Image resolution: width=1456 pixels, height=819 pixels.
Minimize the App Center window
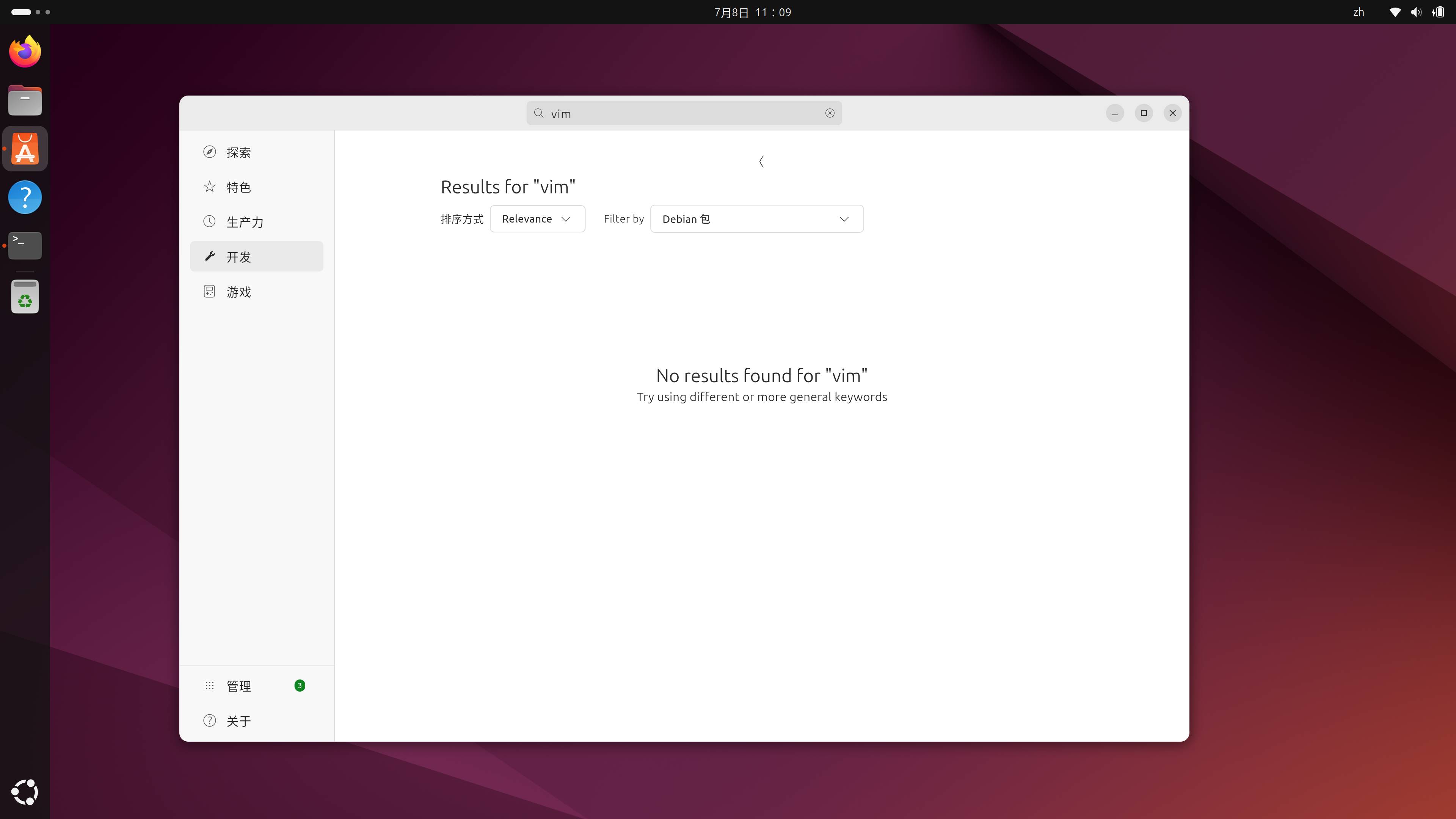[1115, 113]
